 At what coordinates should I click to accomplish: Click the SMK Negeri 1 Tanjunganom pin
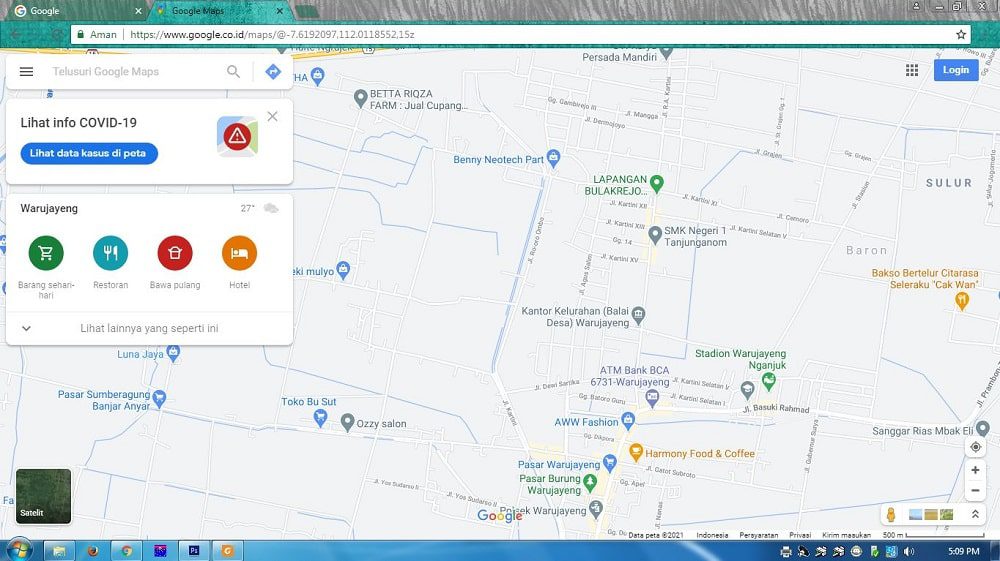[x=654, y=235]
